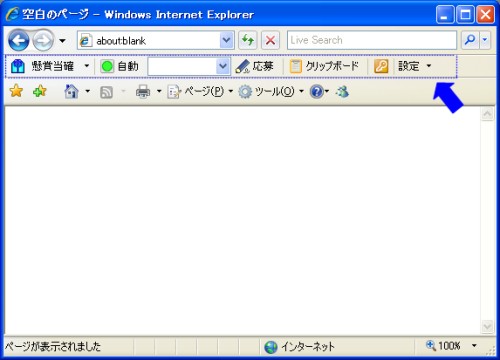500x360 pixels.
Task: Open the recent pages dropdown arrow
Action: coord(62,41)
